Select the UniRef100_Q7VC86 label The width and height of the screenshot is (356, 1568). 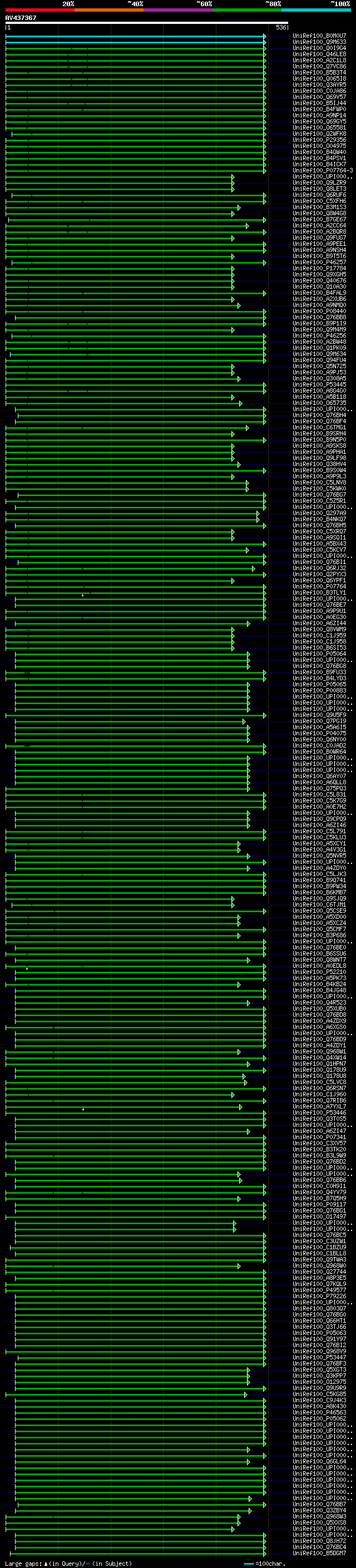tap(319, 66)
